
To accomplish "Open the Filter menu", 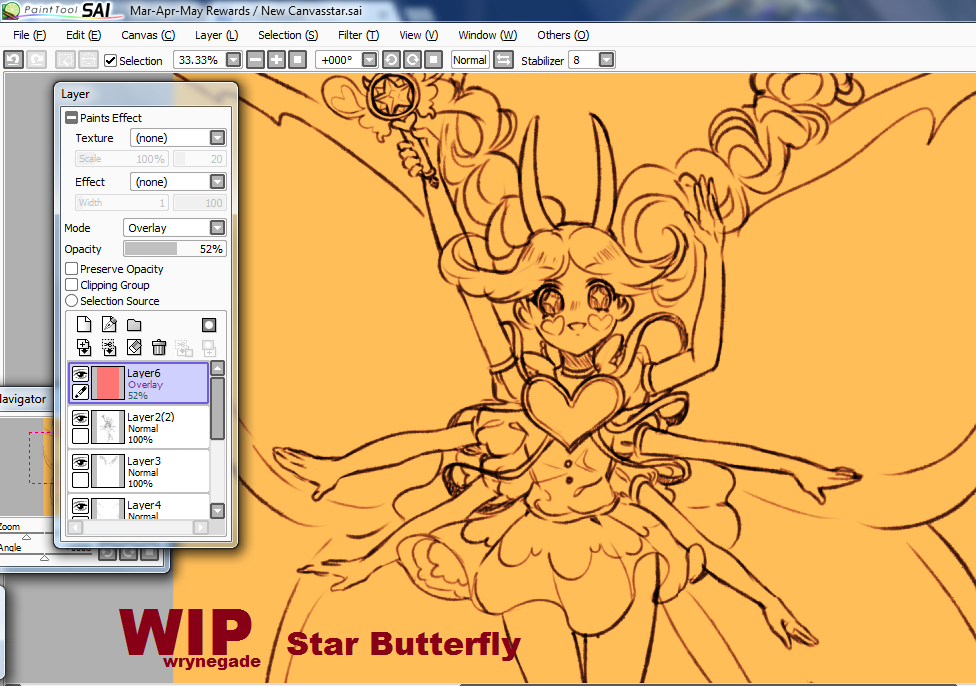I will 359,35.
